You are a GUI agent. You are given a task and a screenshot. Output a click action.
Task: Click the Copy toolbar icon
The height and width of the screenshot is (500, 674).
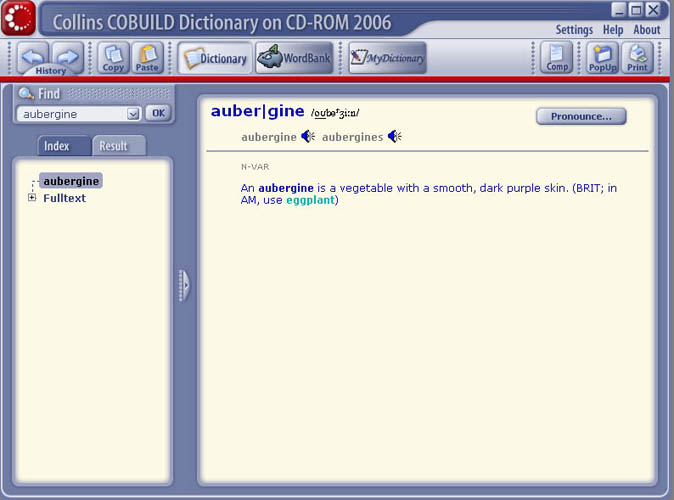pos(113,58)
